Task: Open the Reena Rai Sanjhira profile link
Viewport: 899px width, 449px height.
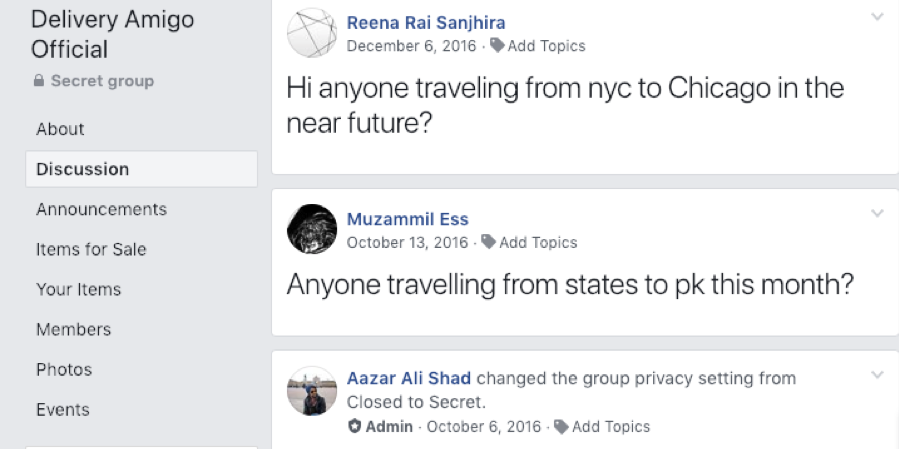Action: point(425,23)
